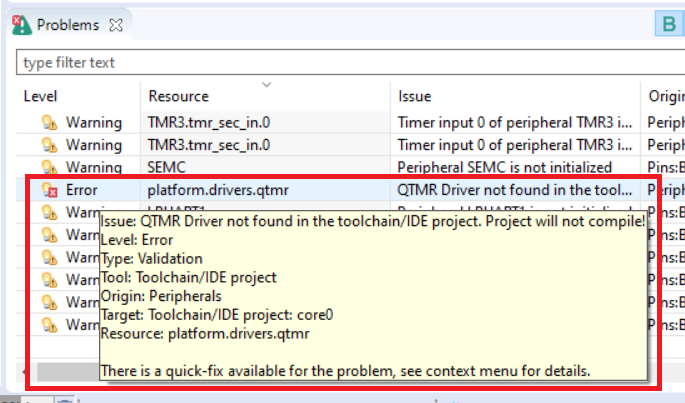Viewport: 685px width, 403px height.
Task: Sort by the Resource column header
Action: pyautogui.click(x=178, y=96)
